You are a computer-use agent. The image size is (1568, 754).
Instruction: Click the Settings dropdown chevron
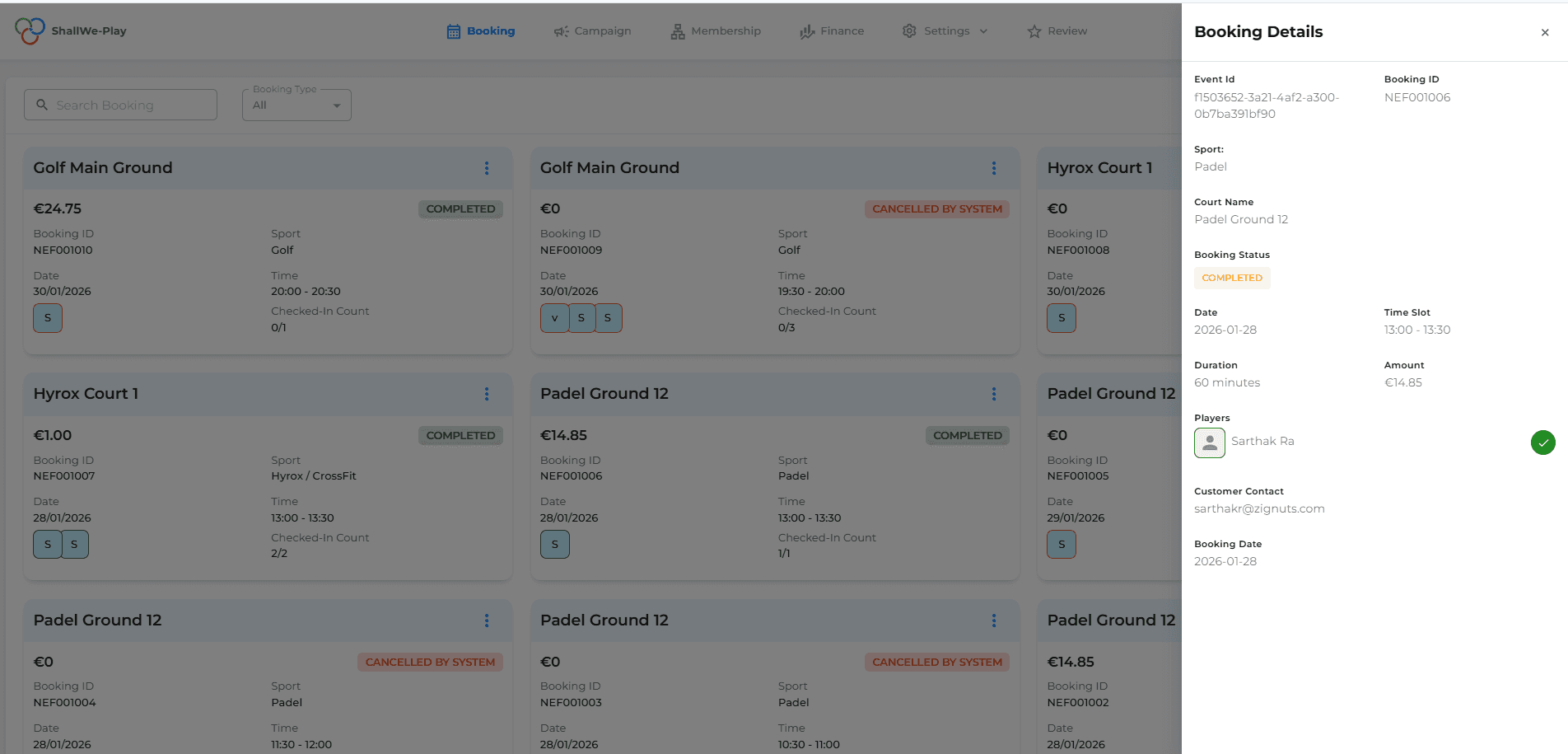tap(983, 31)
